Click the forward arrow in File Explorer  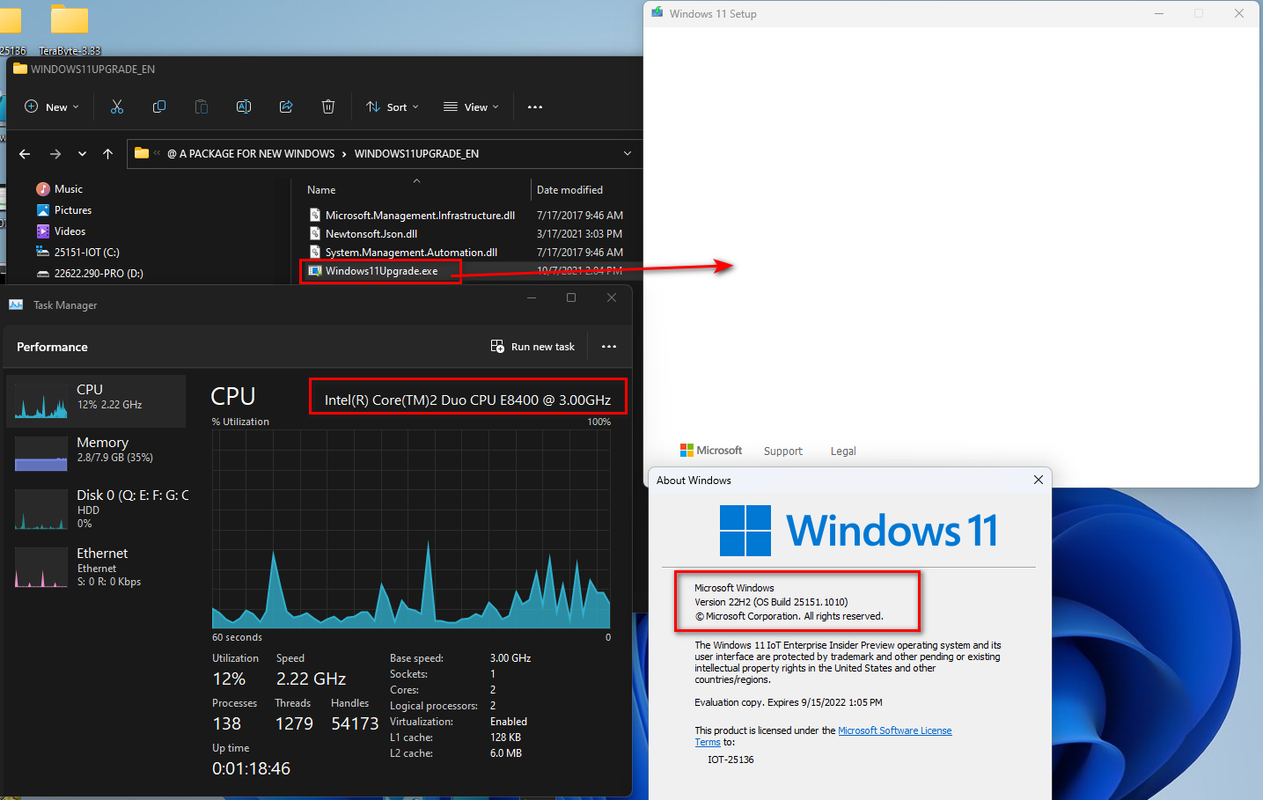coord(56,154)
